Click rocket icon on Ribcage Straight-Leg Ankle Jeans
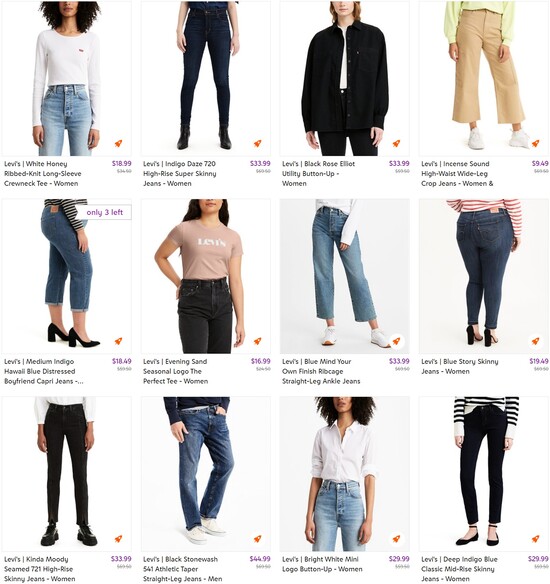The image size is (550, 584). (x=396, y=341)
